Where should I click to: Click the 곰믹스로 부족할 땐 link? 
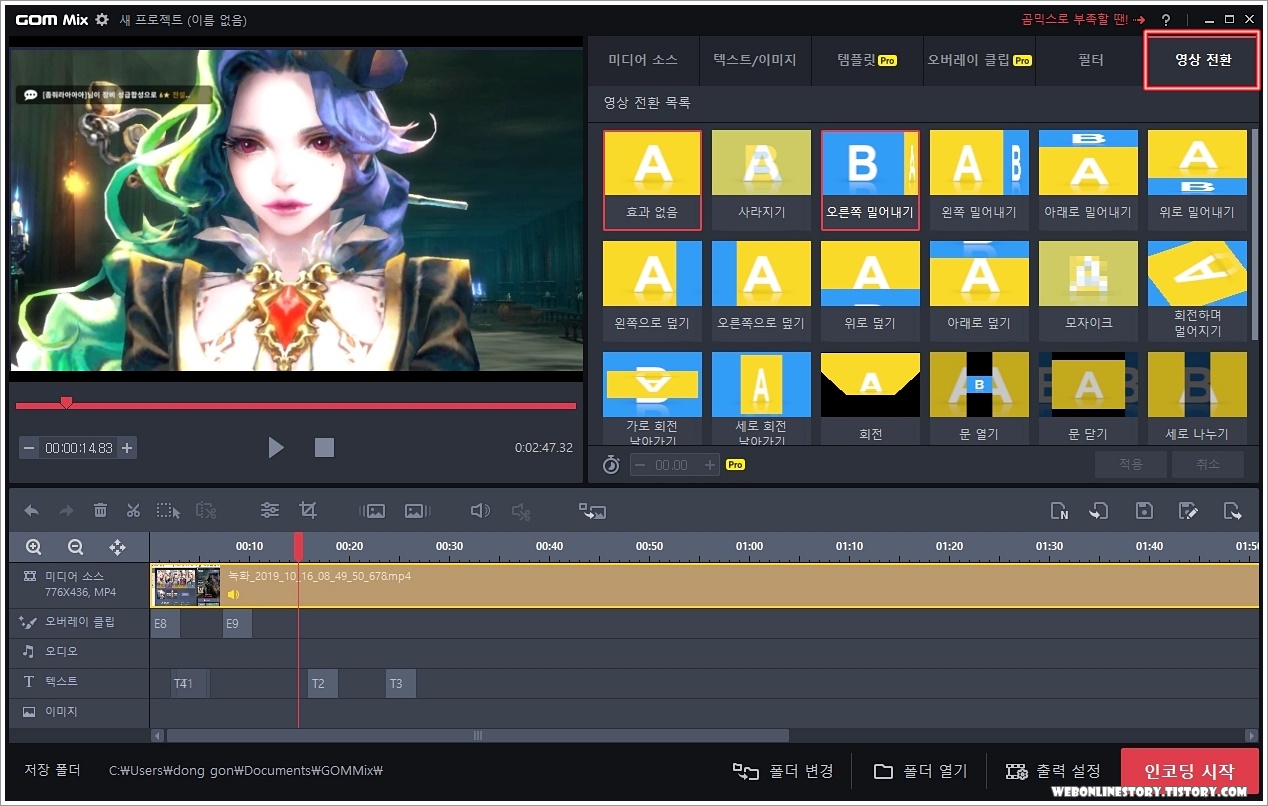[x=1082, y=19]
